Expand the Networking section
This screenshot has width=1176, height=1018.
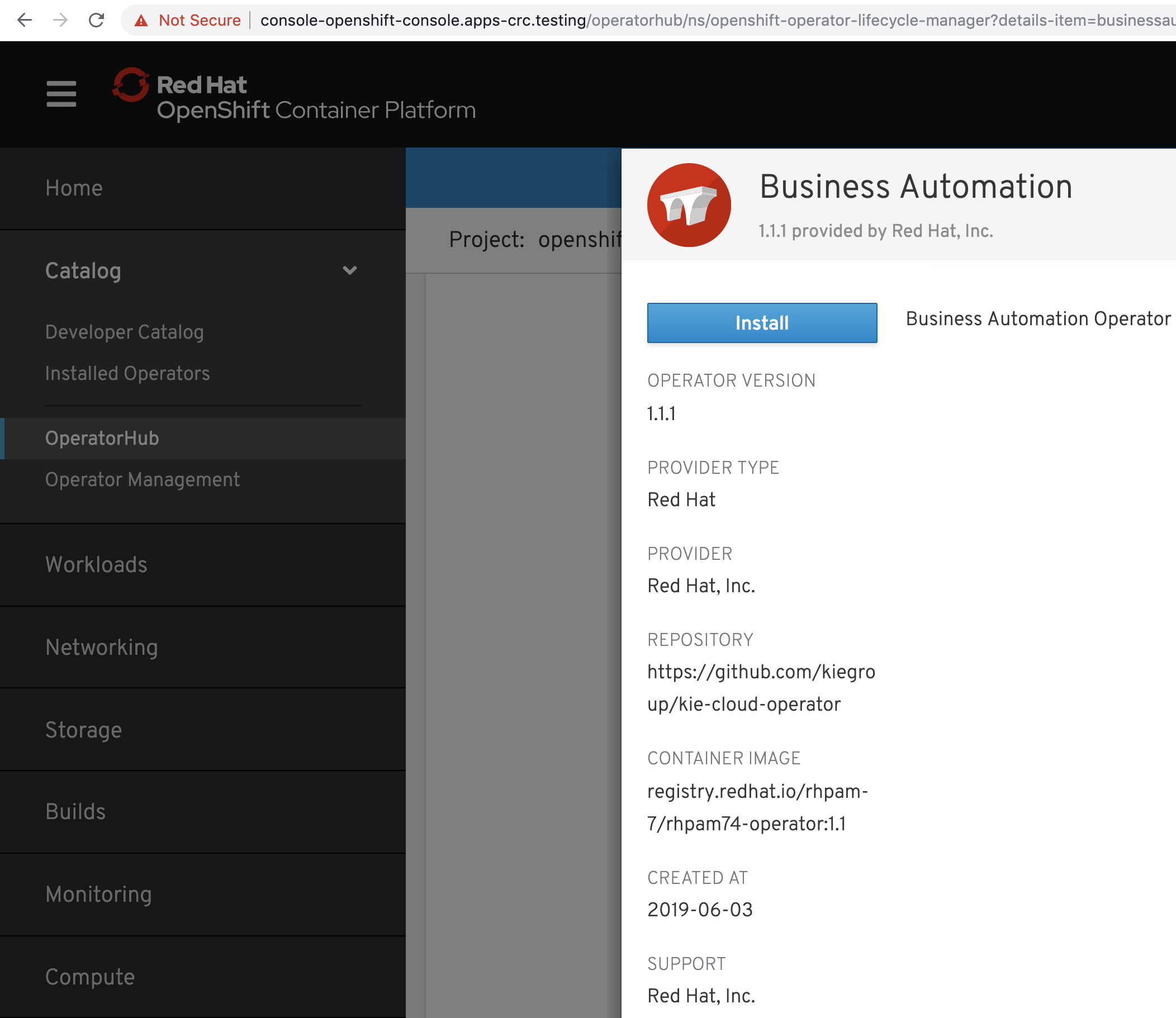tap(102, 647)
